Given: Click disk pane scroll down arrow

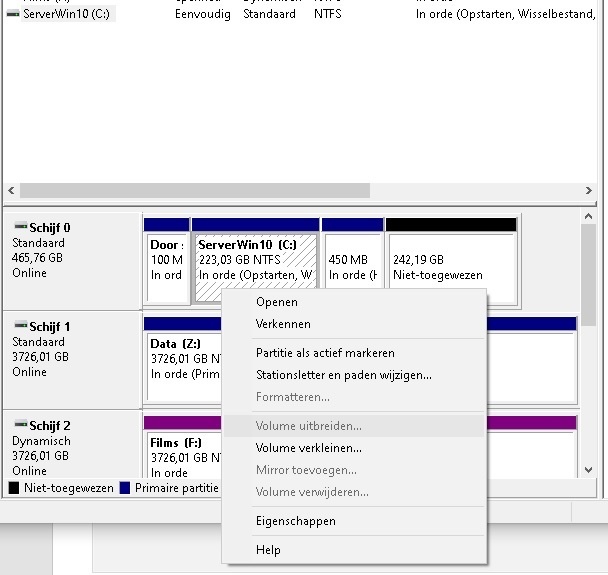Looking at the screenshot, I should click(x=588, y=470).
